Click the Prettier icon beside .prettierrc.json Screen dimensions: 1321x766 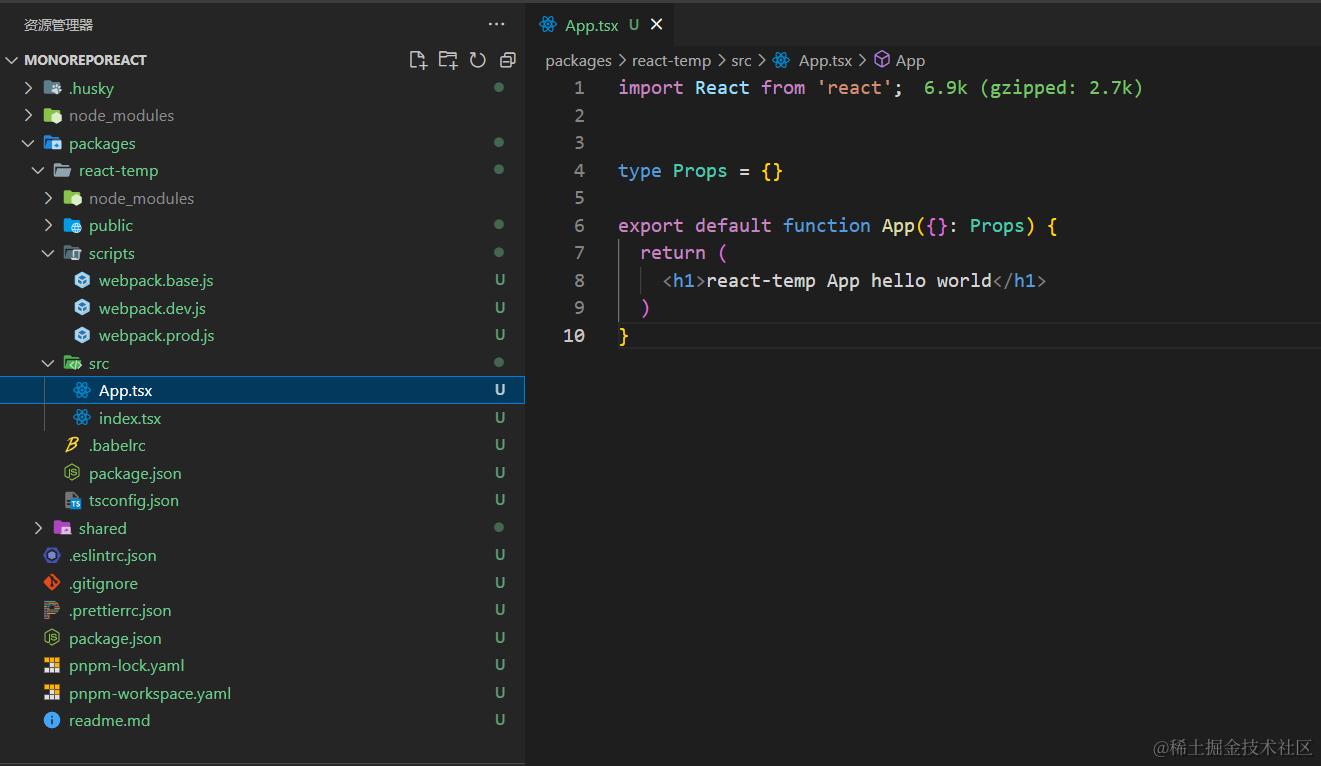pos(52,610)
